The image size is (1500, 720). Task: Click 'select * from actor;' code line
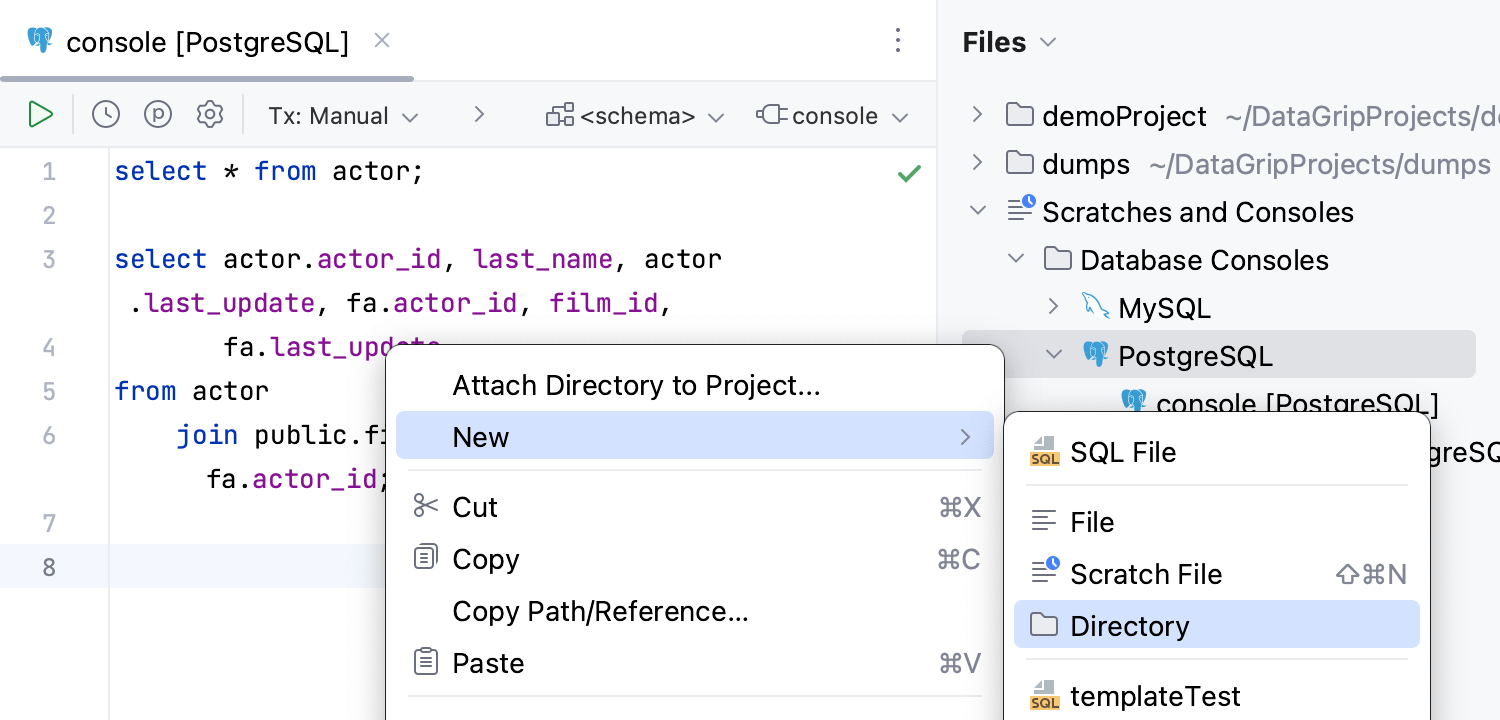click(x=269, y=172)
